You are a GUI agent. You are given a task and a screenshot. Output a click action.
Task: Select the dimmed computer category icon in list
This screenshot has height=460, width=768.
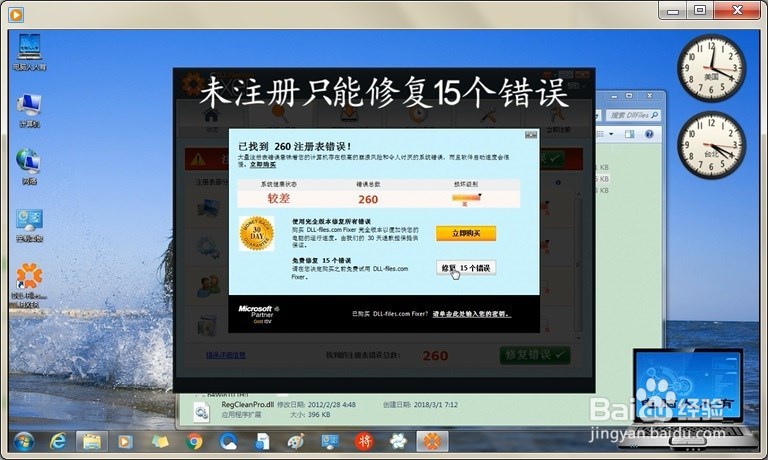(x=209, y=207)
